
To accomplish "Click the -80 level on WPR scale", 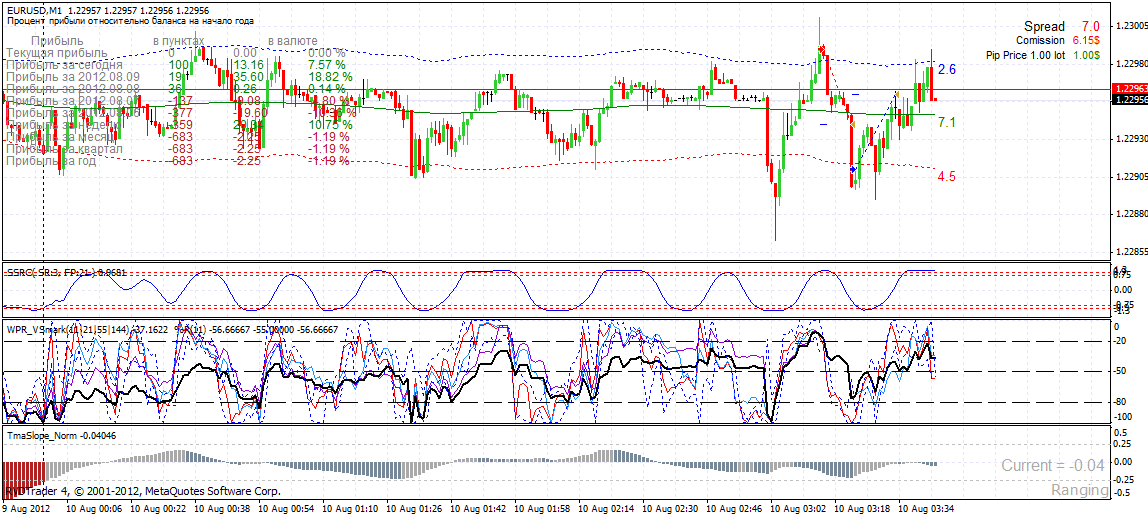I will tap(1122, 402).
